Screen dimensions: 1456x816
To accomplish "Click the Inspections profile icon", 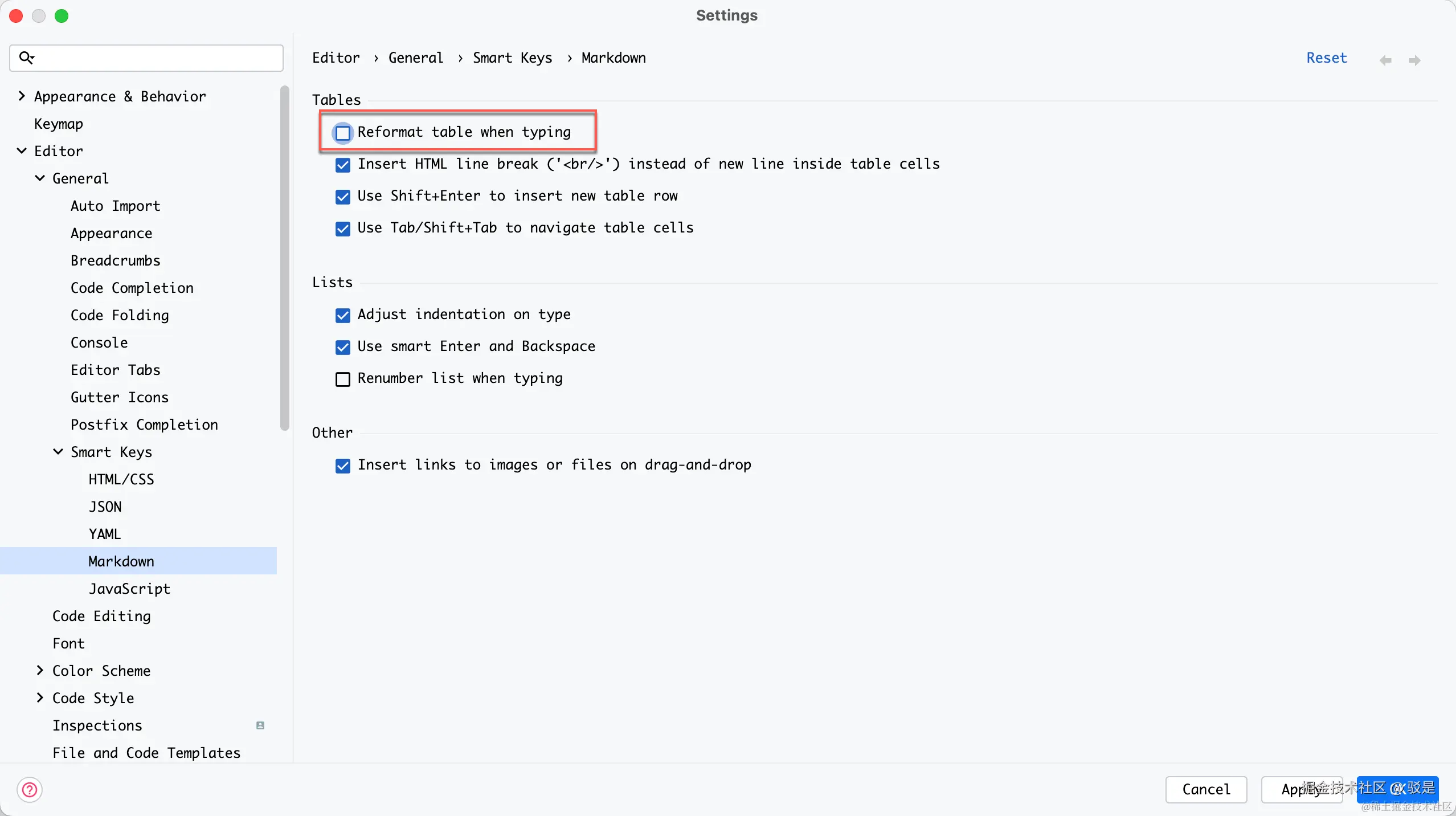I will tap(260, 725).
